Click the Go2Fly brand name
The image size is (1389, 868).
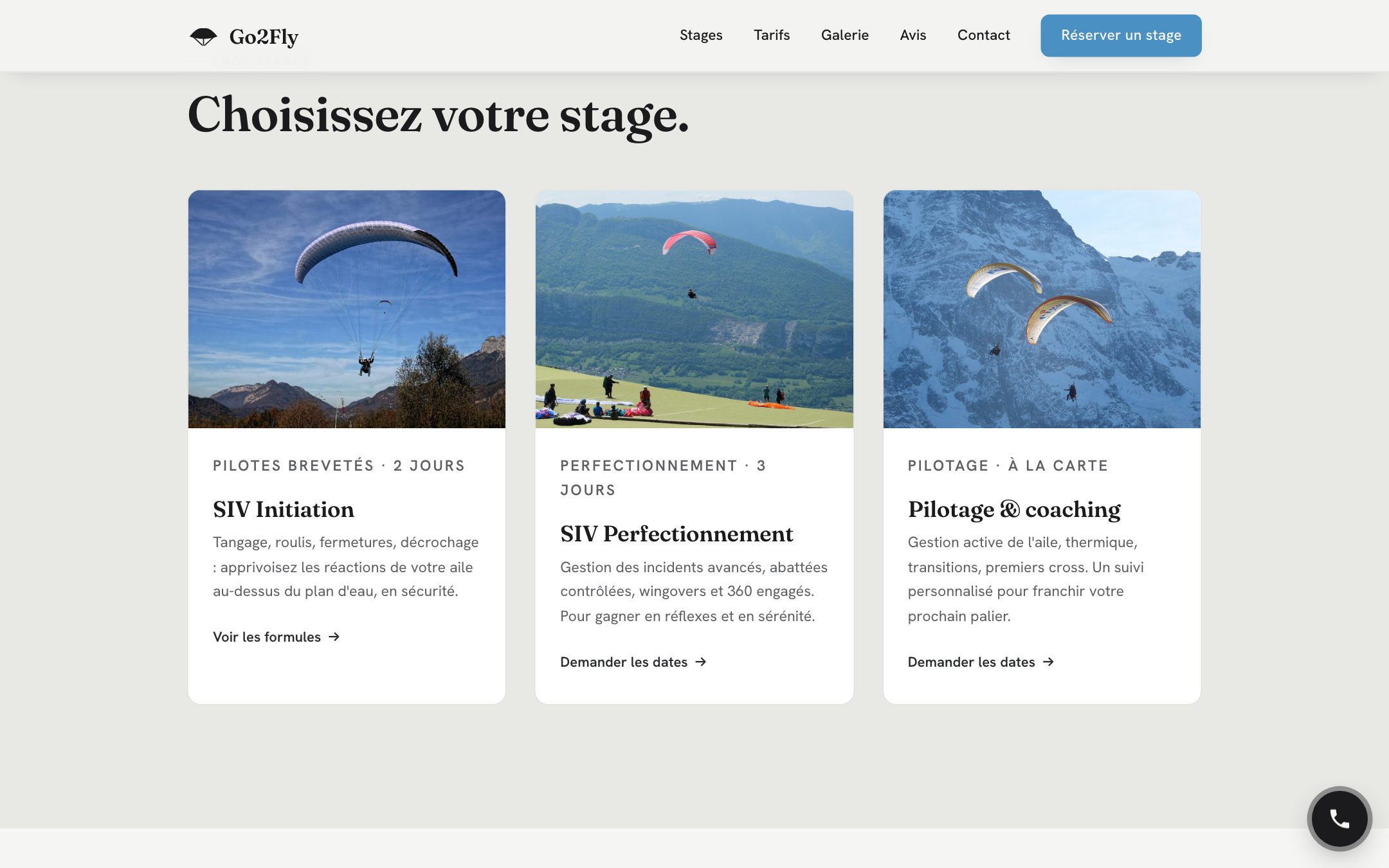(264, 37)
